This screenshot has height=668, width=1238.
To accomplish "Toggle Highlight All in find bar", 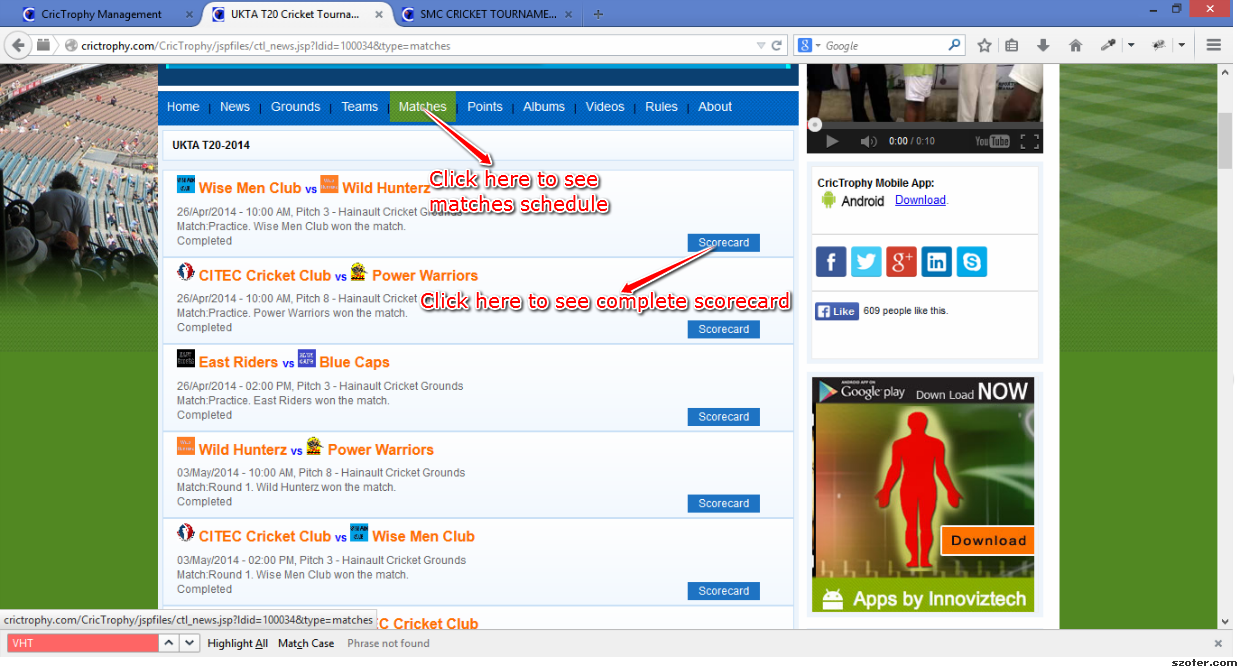I will click(237, 644).
